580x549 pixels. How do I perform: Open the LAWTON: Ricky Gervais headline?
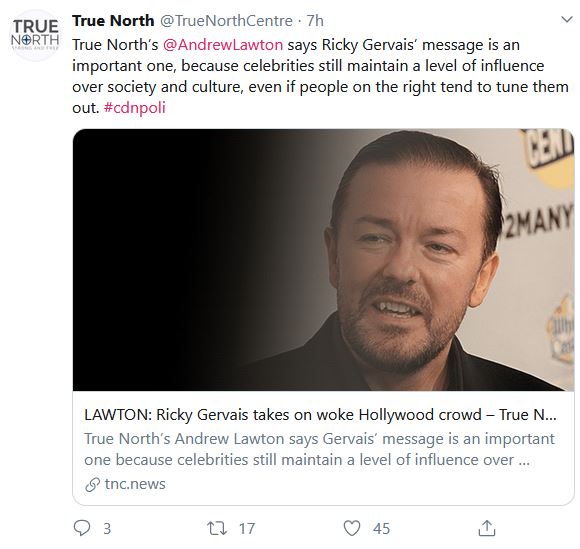coord(320,415)
